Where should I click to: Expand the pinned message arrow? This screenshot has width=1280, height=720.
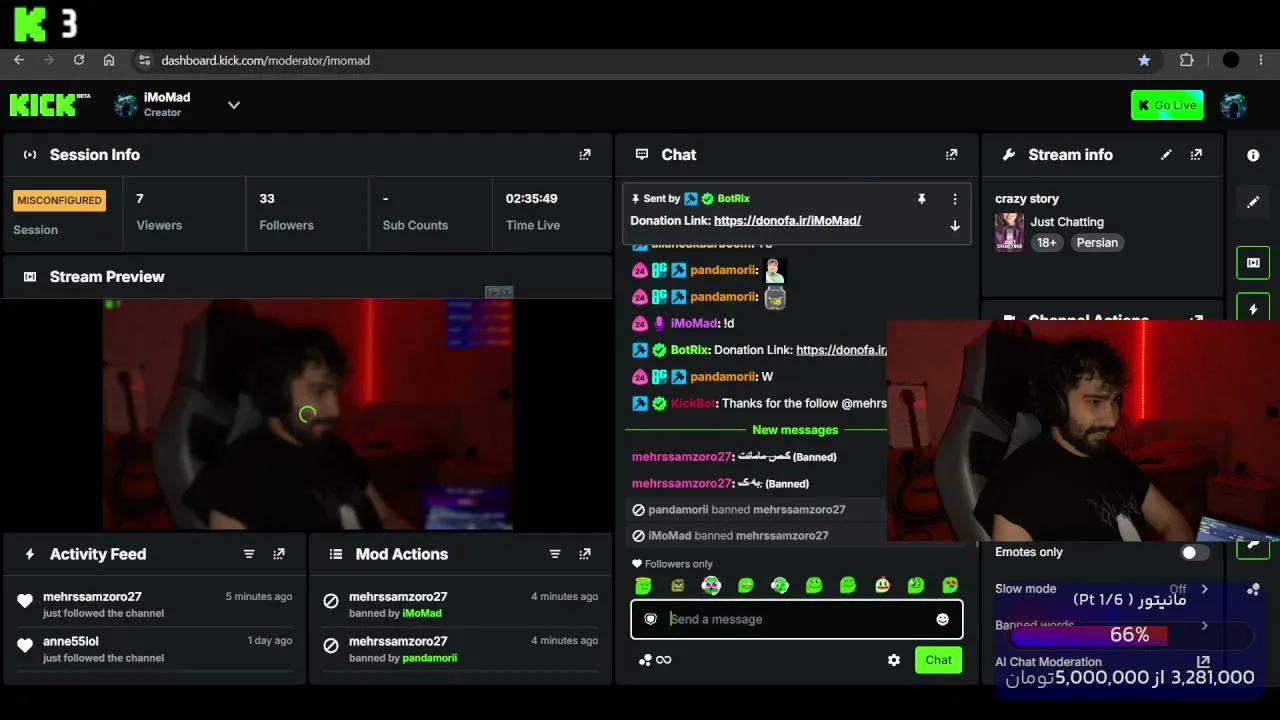(x=955, y=226)
